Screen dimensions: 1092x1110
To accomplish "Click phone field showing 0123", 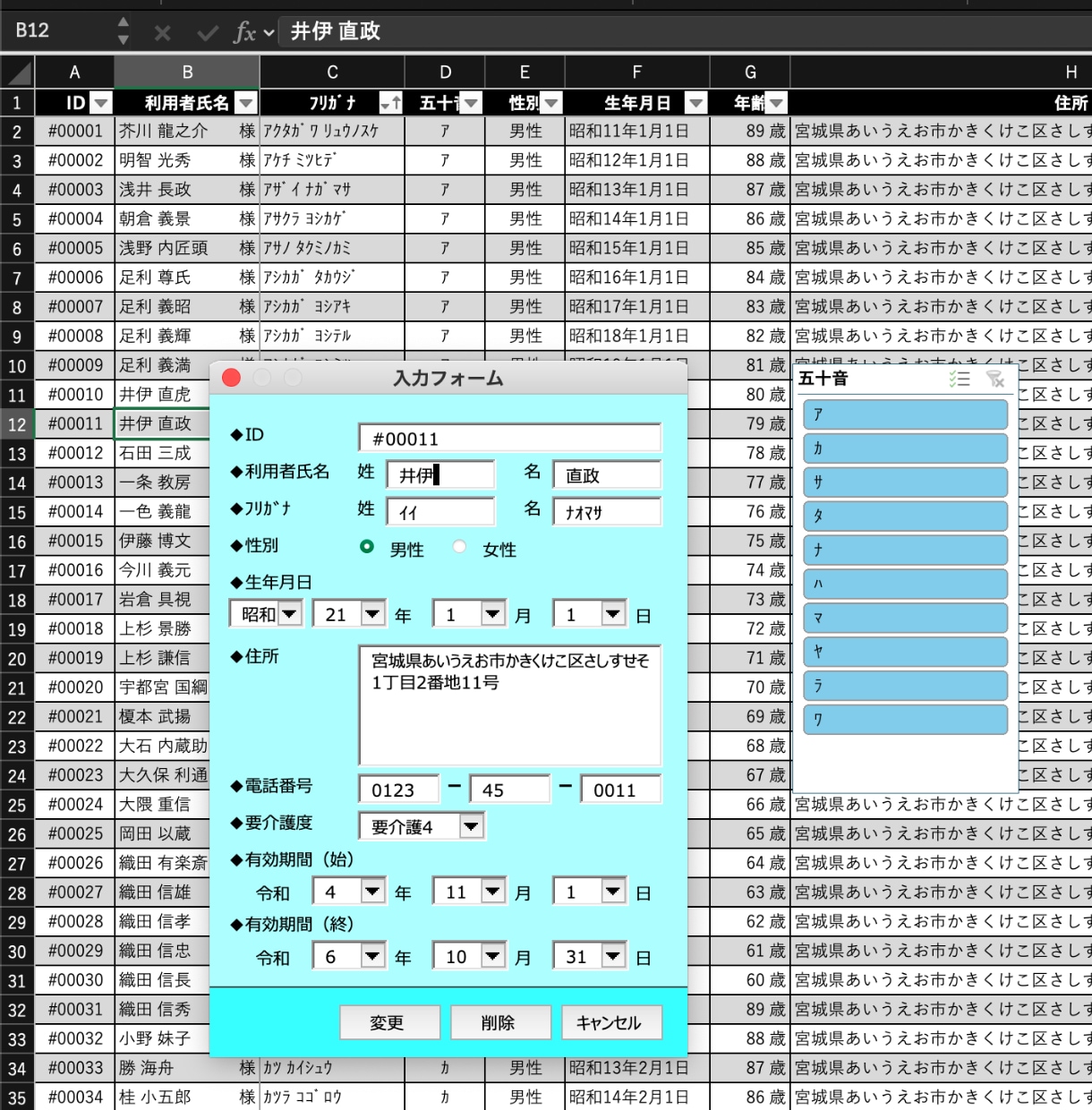I will tap(398, 789).
